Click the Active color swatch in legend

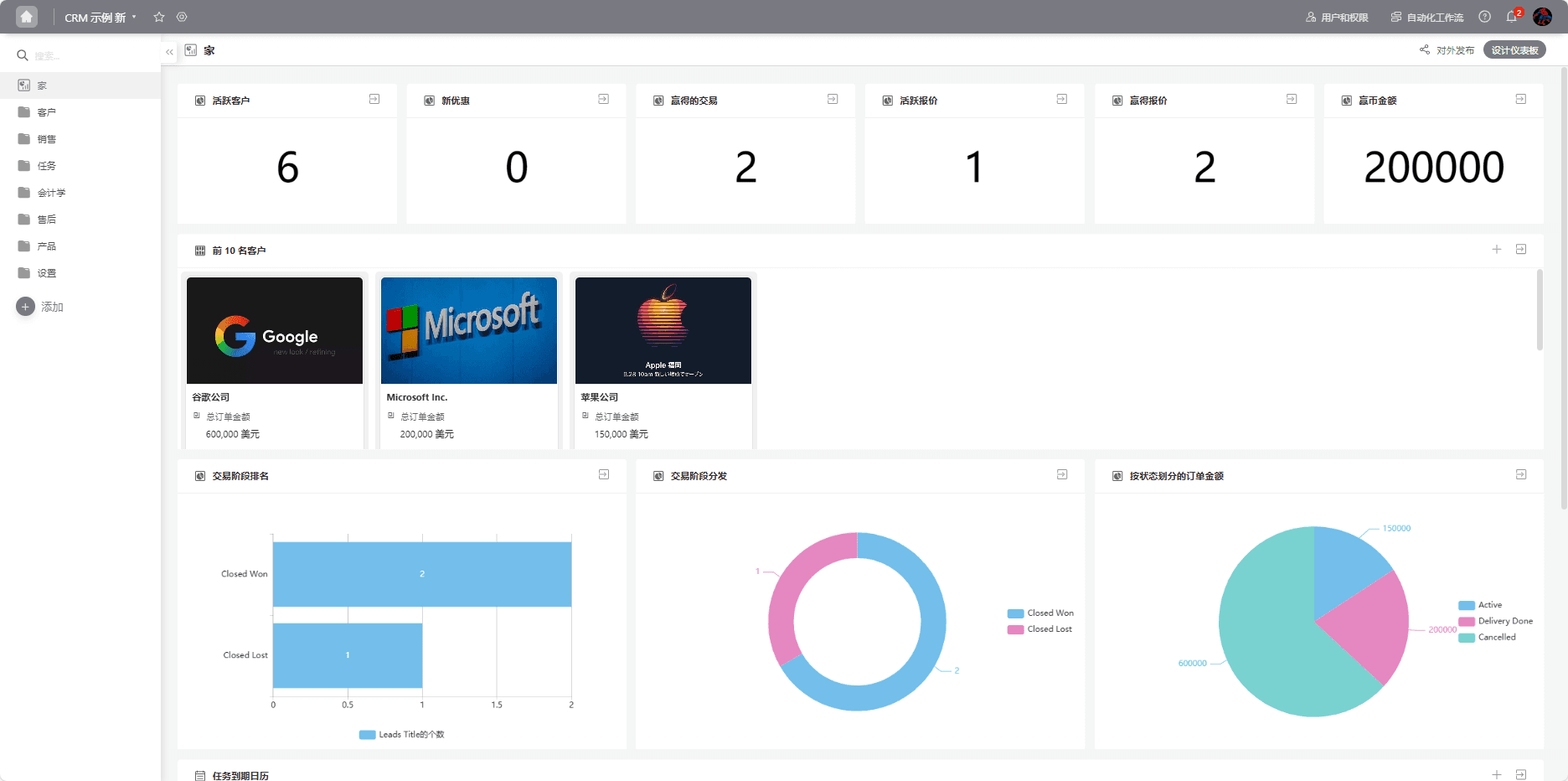pos(1467,605)
